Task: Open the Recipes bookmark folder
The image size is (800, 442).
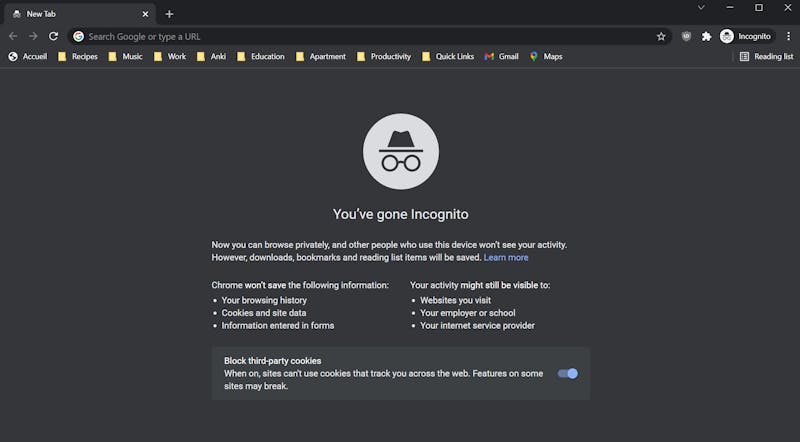Action: pyautogui.click(x=78, y=57)
